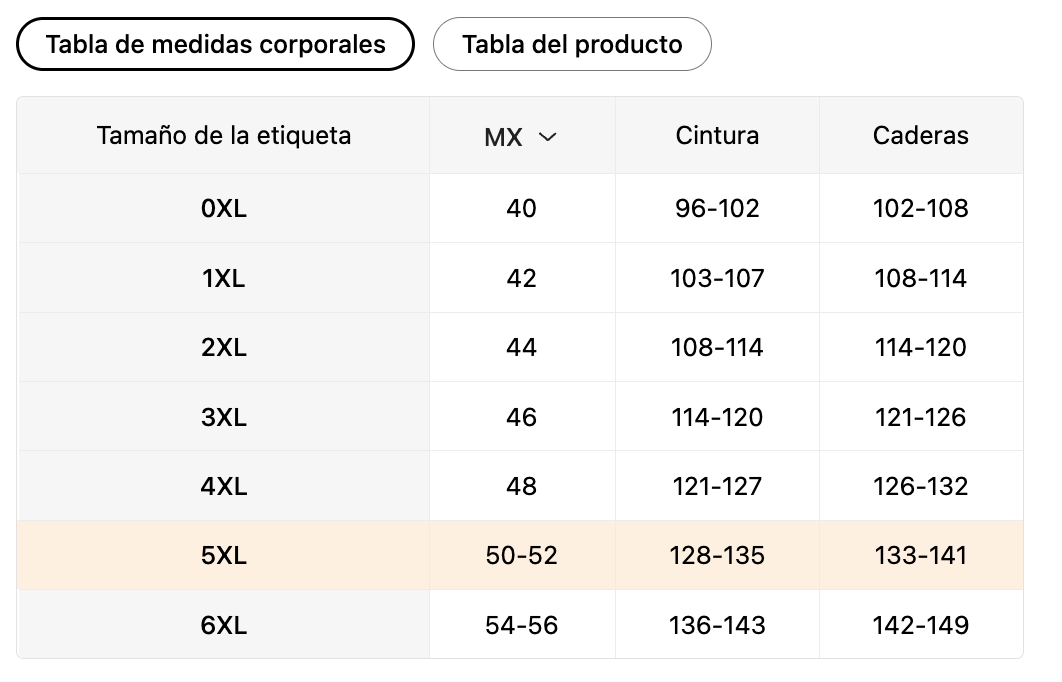Image resolution: width=1062 pixels, height=682 pixels.
Task: Select the 0XL size row label
Action: [x=224, y=208]
